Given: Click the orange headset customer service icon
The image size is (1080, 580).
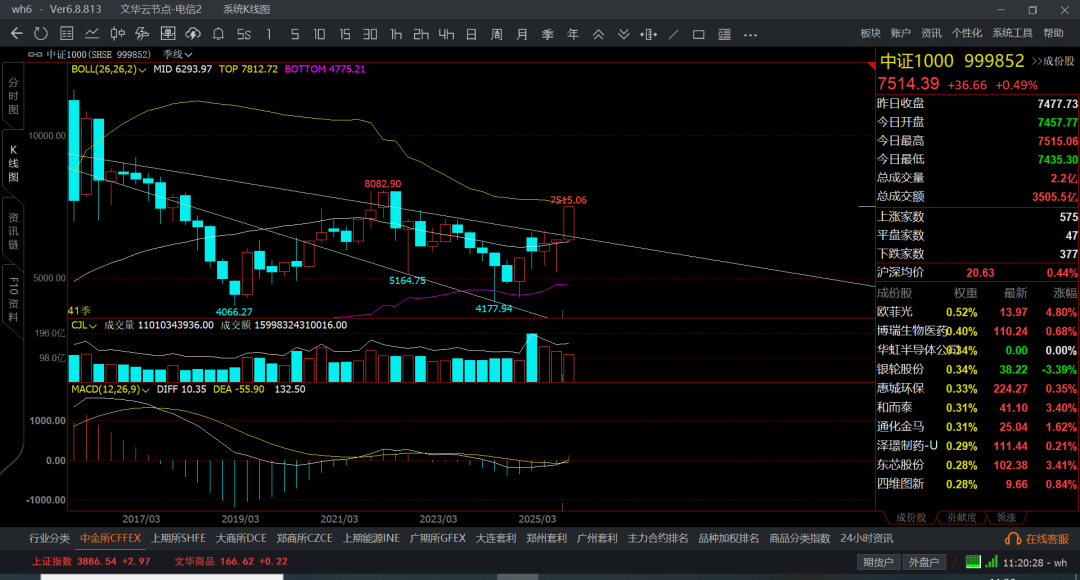Looking at the screenshot, I should tap(1012, 539).
